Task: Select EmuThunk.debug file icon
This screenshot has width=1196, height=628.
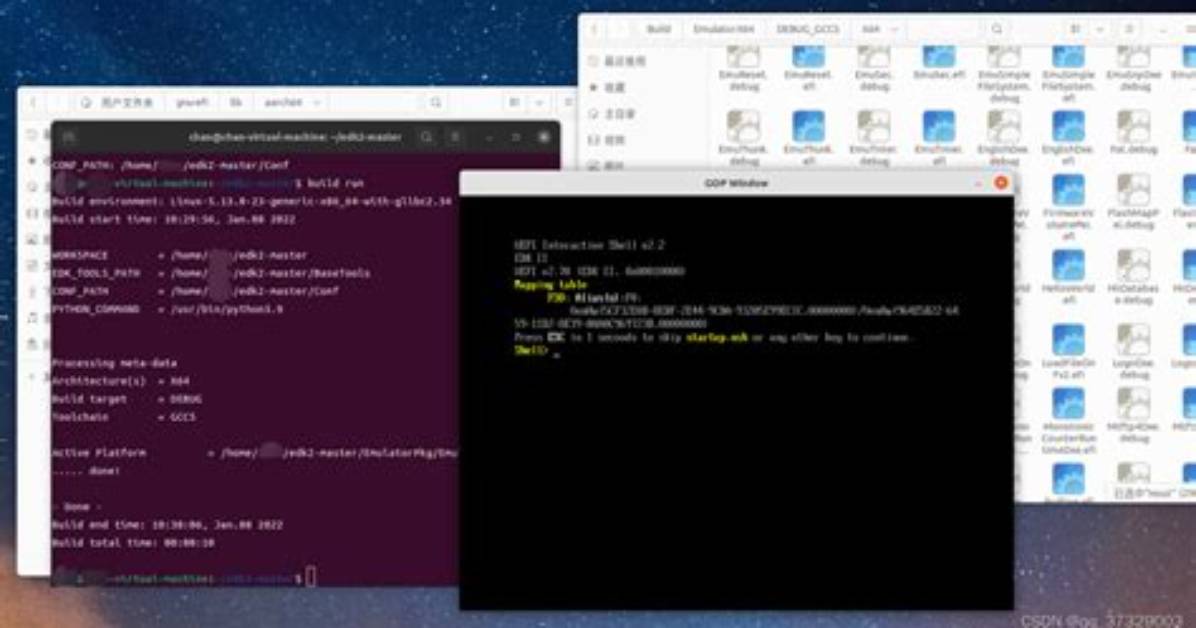Action: pyautogui.click(x=743, y=126)
